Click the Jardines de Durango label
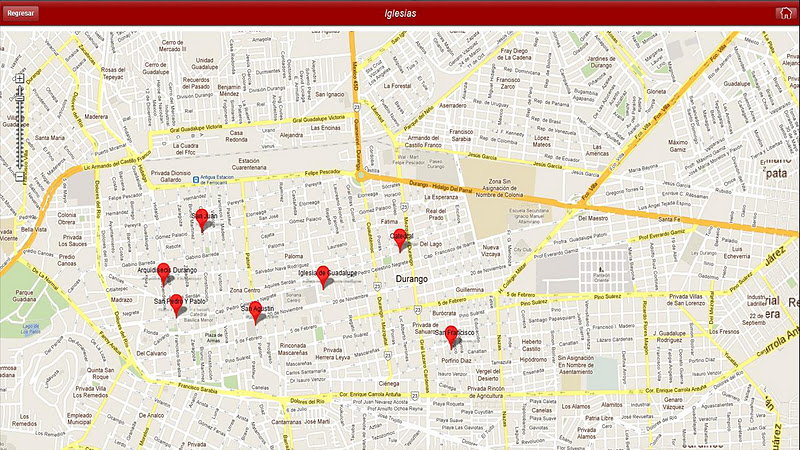The width and height of the screenshot is (800, 450). (601, 62)
